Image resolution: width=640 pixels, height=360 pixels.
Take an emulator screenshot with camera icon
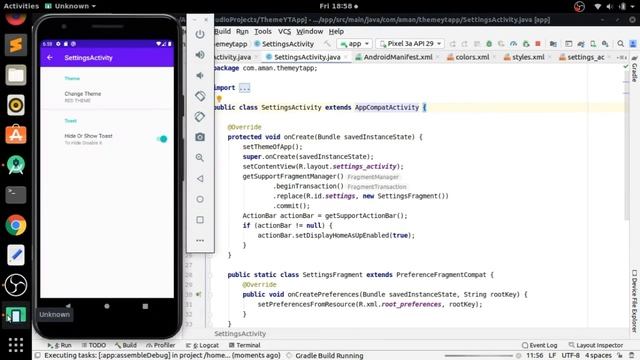pos(200,137)
